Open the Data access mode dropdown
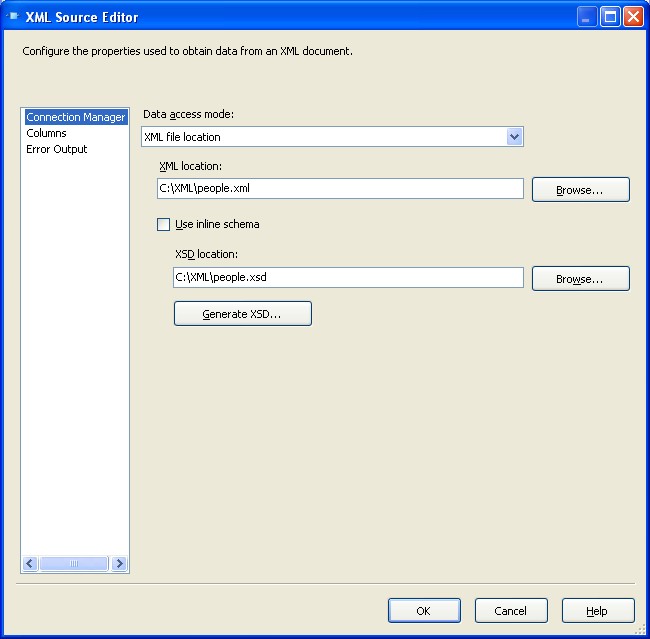This screenshot has height=639, width=650. pyautogui.click(x=514, y=137)
